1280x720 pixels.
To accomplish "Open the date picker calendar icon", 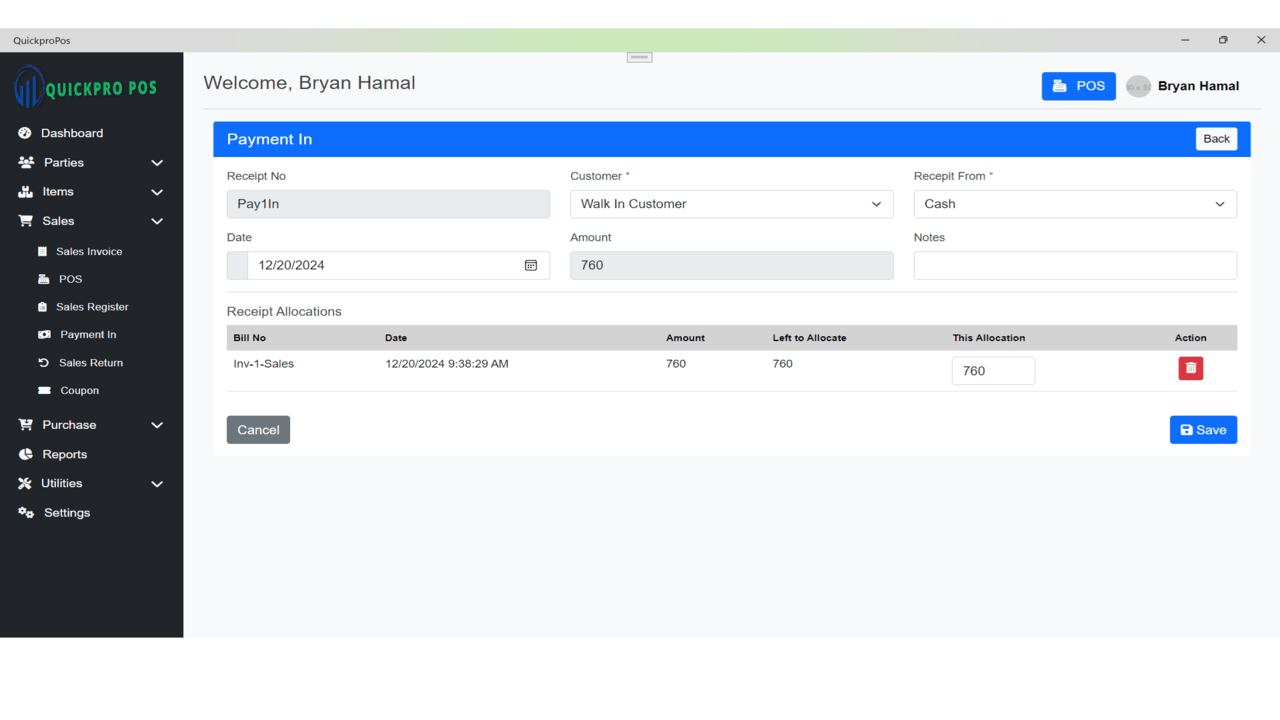I will click(x=531, y=265).
